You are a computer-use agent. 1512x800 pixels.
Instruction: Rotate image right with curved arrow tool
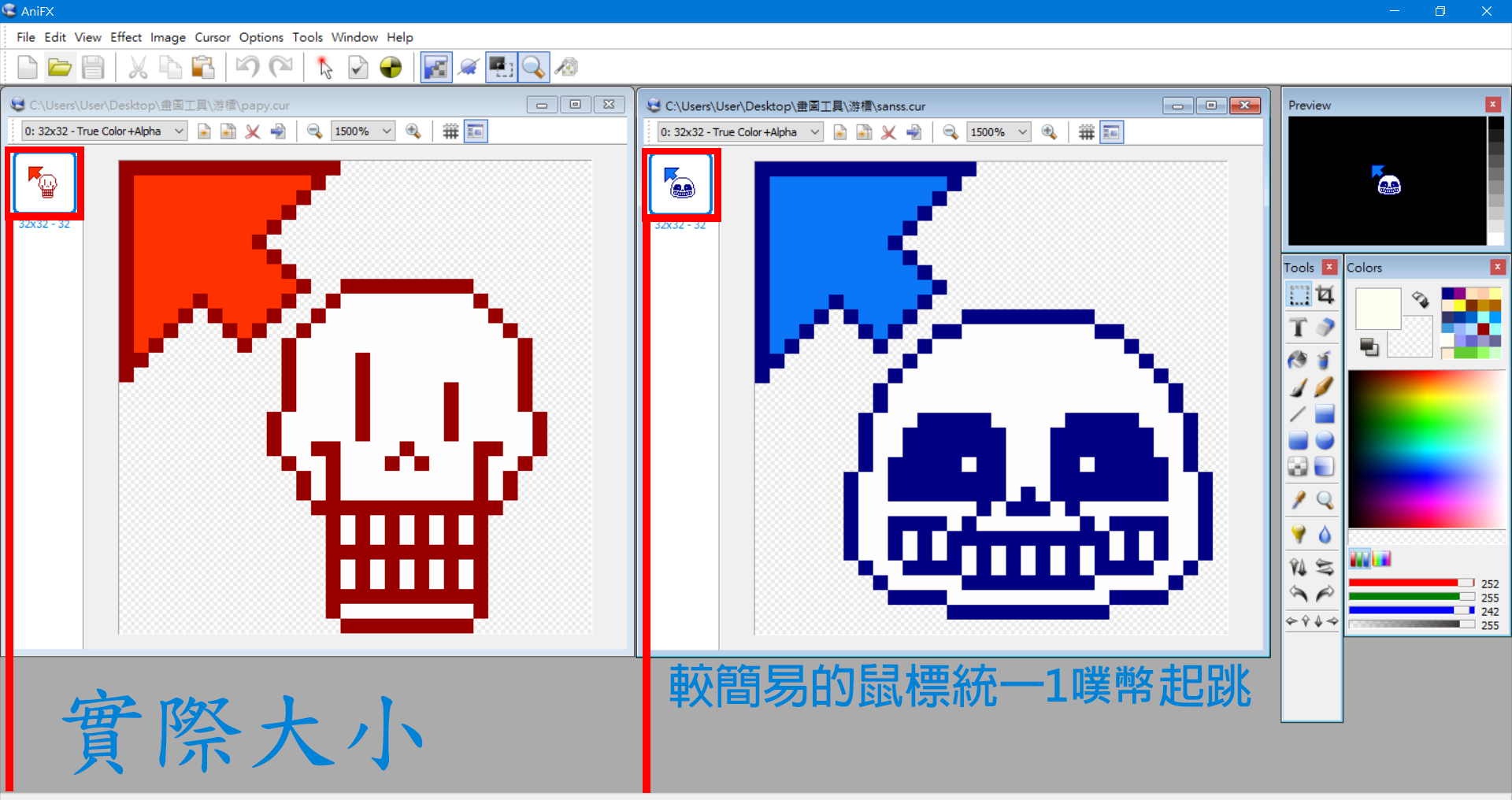[1325, 594]
